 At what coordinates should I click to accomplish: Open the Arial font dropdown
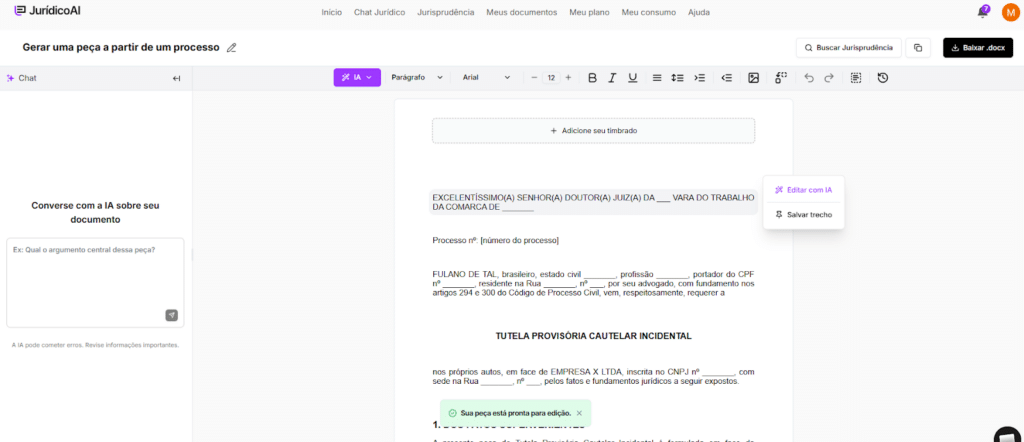486,77
